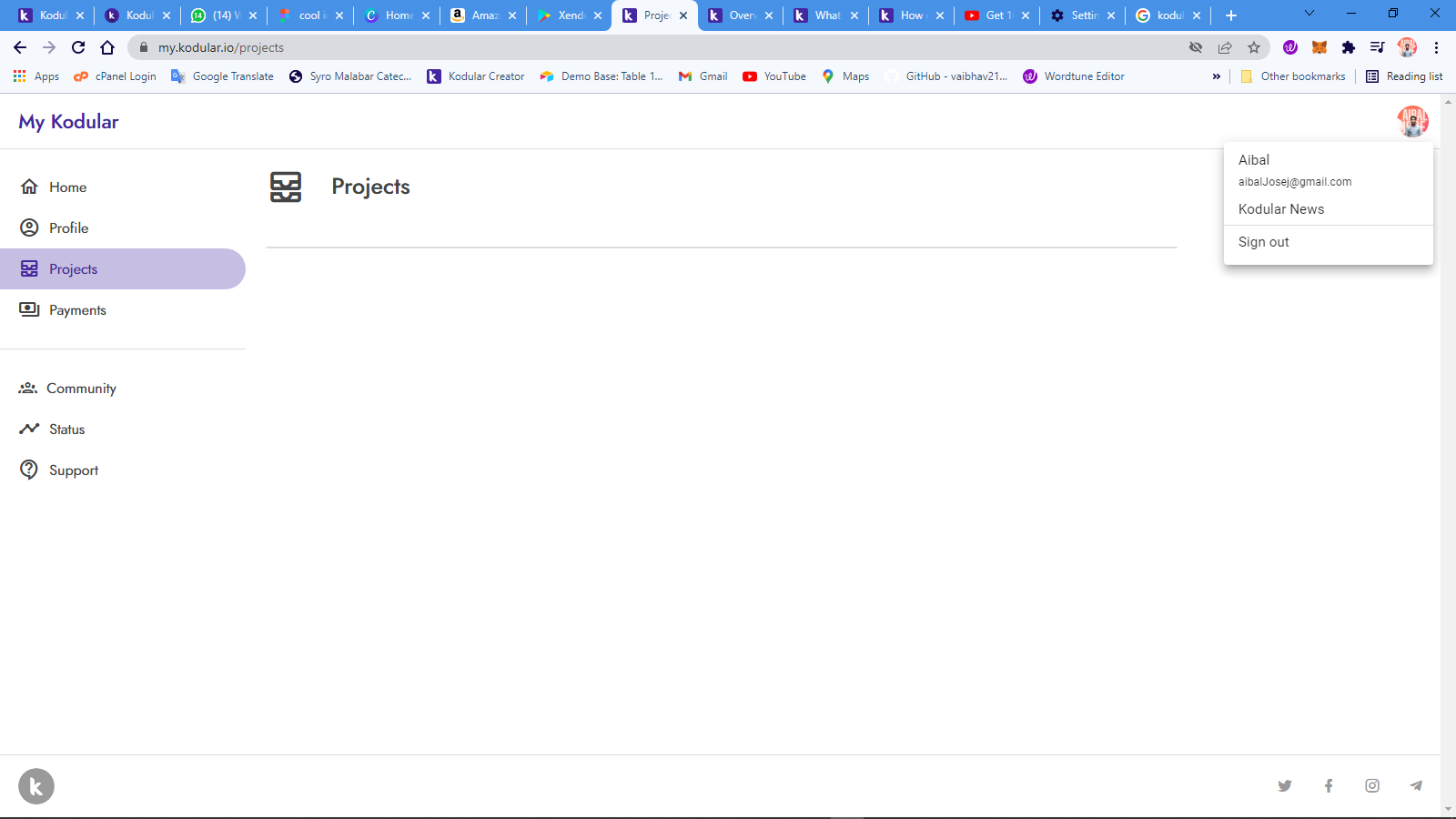
Task: Click the share page icon in address bar
Action: tap(1225, 47)
